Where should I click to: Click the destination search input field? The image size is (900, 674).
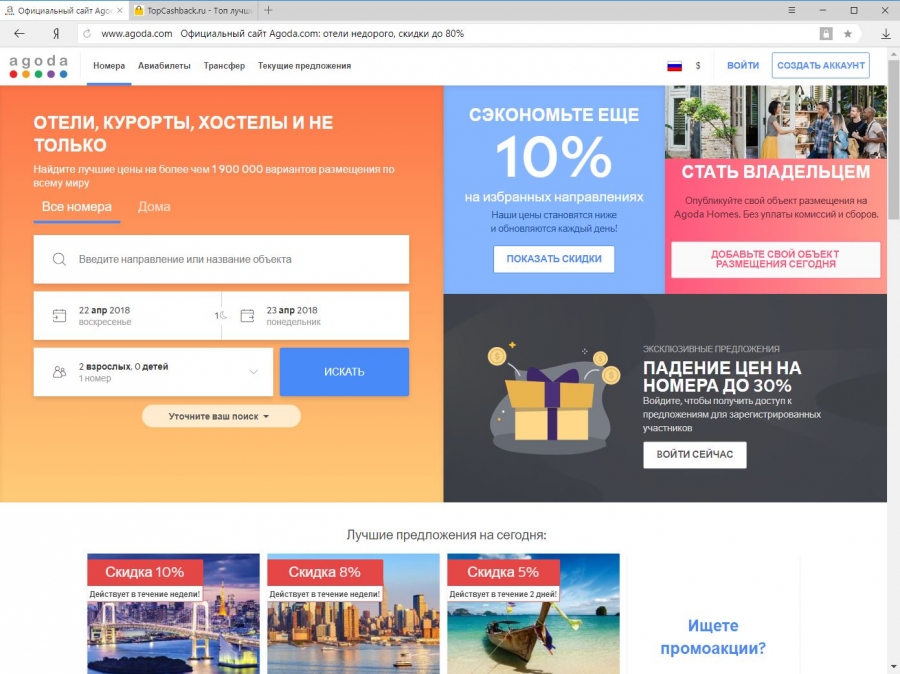[222, 259]
